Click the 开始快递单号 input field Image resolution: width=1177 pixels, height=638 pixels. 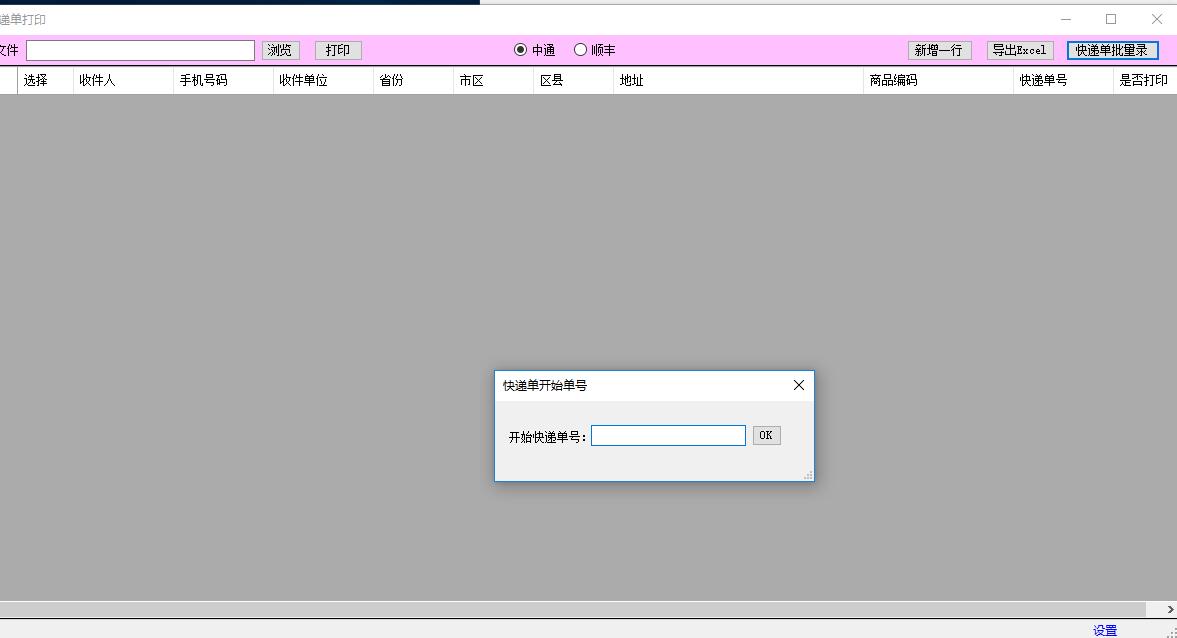668,435
